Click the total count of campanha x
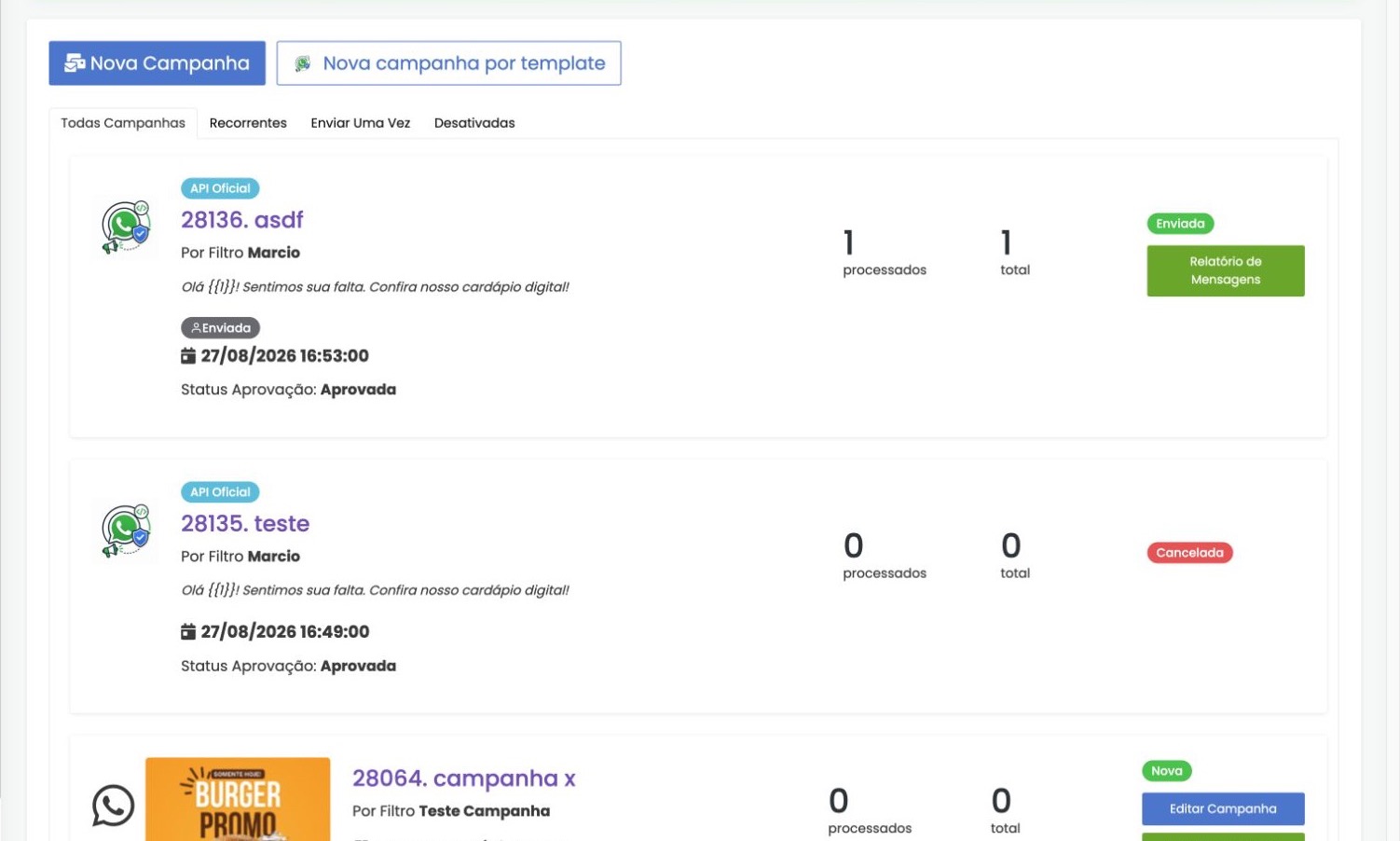The image size is (1400, 841). tap(1001, 801)
